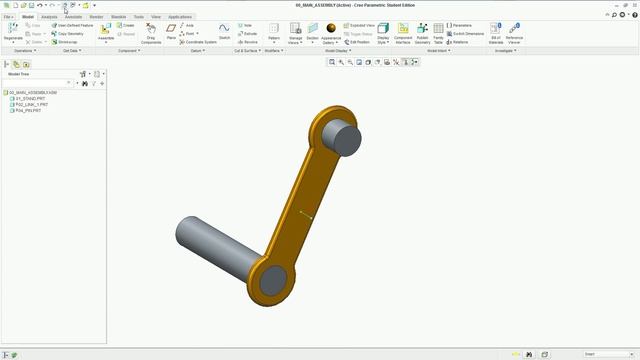This screenshot has height=360, width=640.
Task: Open the Manage Views dropdown
Action: click(x=295, y=40)
